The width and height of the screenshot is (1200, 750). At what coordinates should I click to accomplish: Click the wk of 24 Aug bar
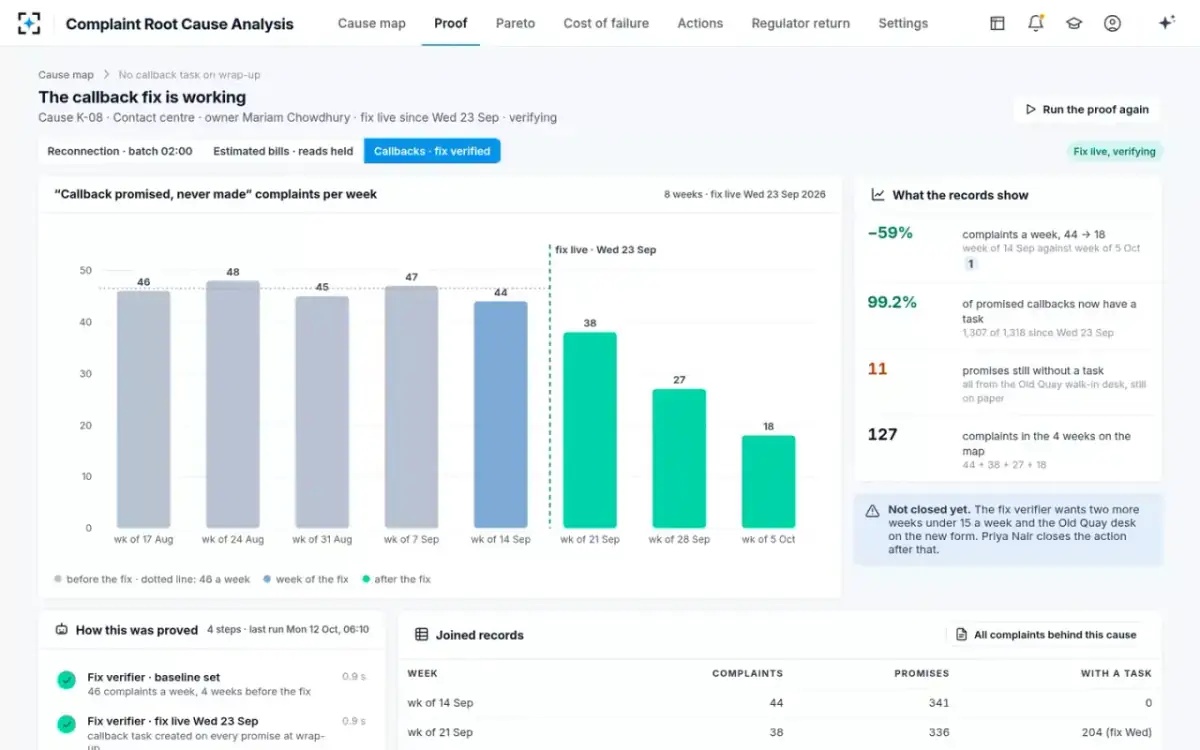[233, 404]
